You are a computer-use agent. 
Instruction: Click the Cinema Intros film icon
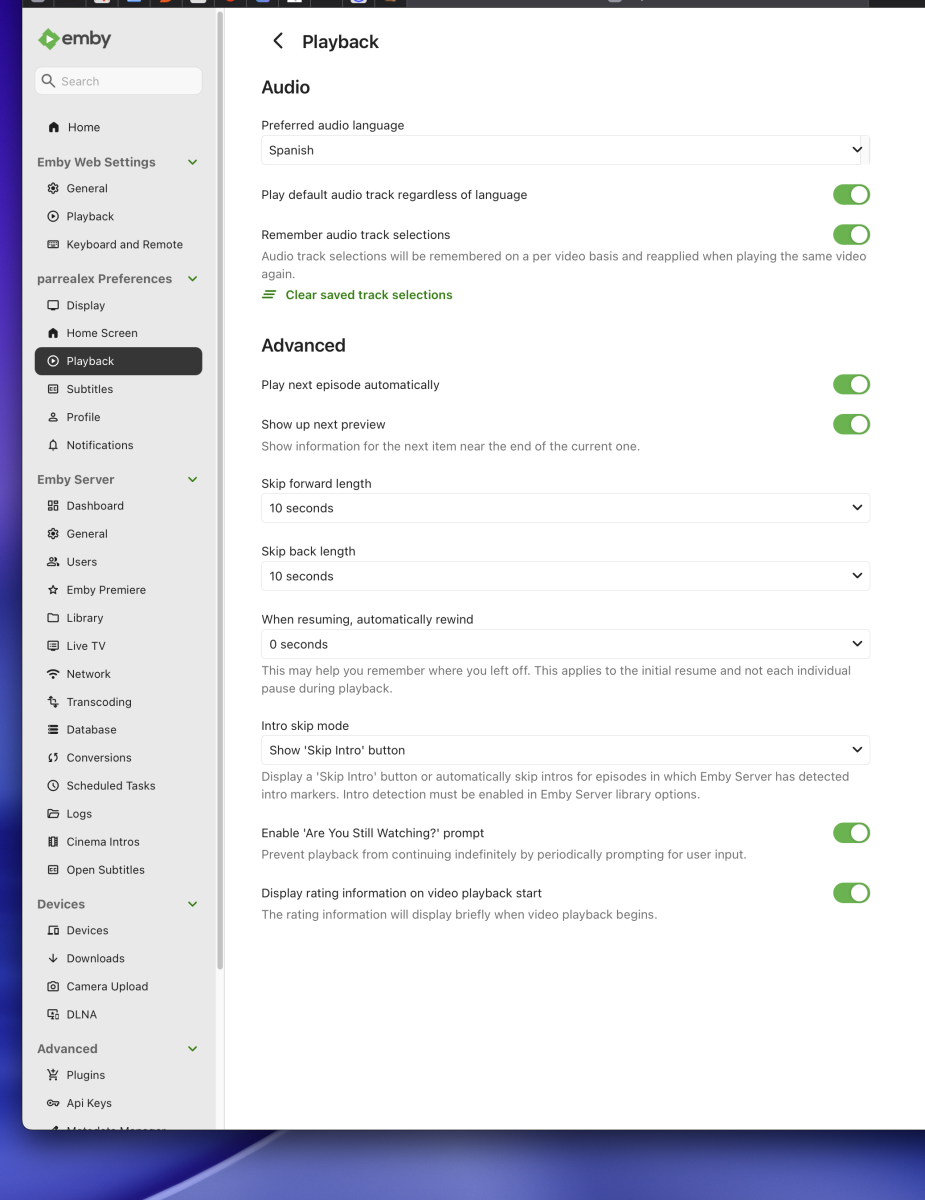53,842
